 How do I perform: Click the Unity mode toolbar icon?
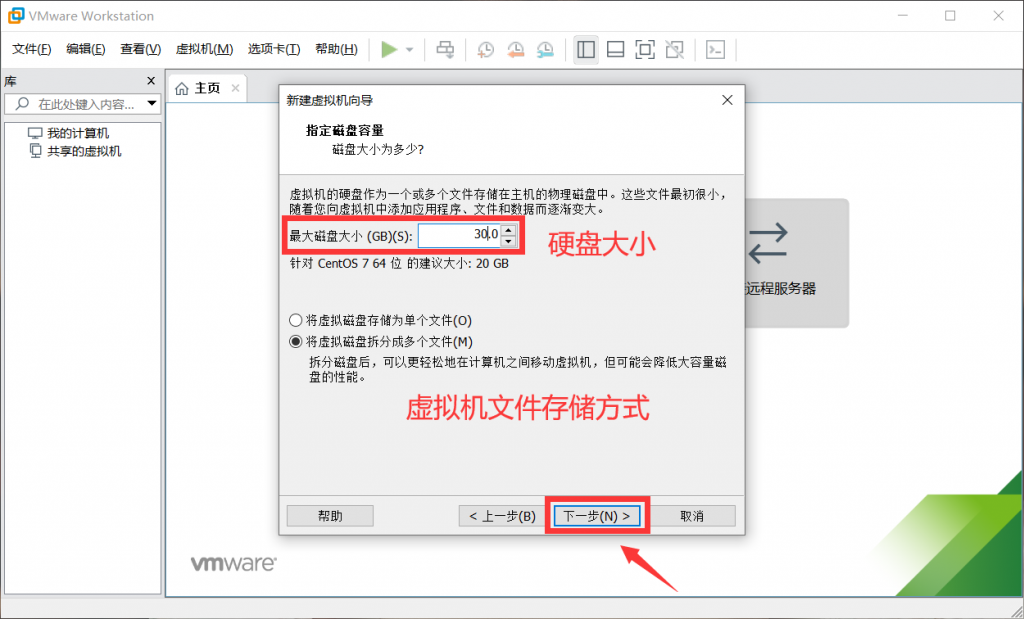(x=675, y=50)
